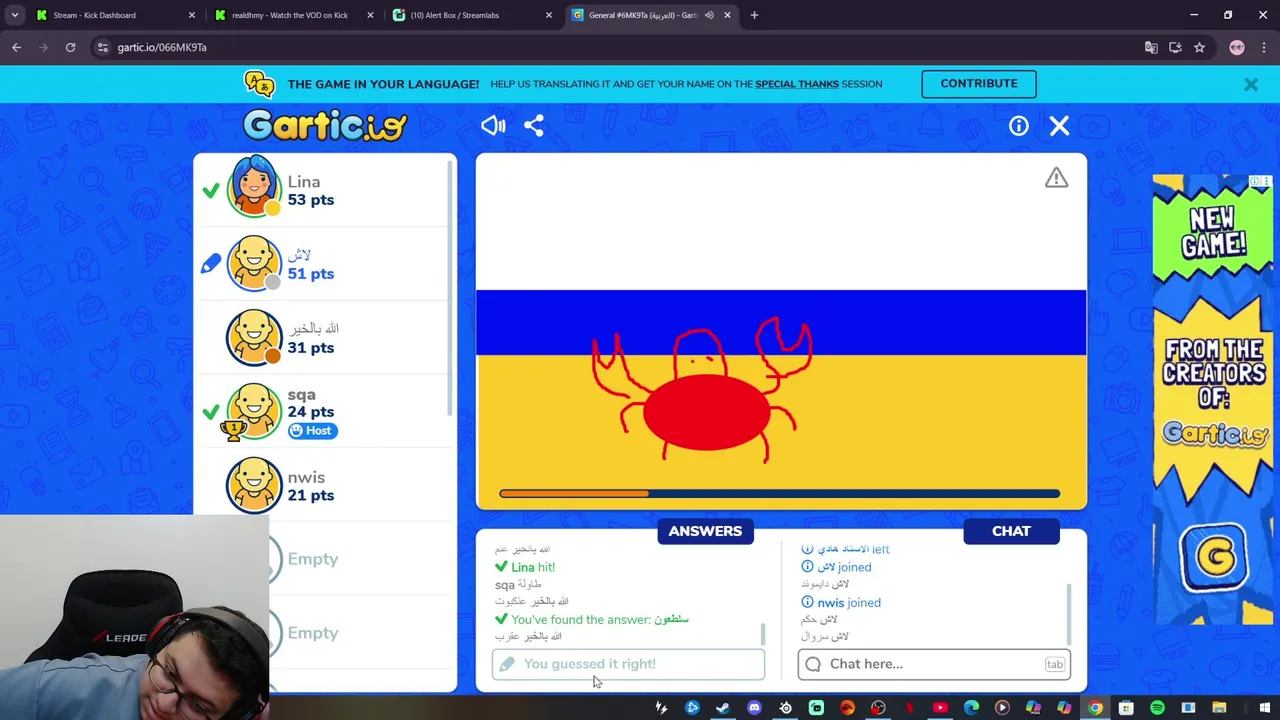Select Lina's avatar in the player list

point(253,187)
